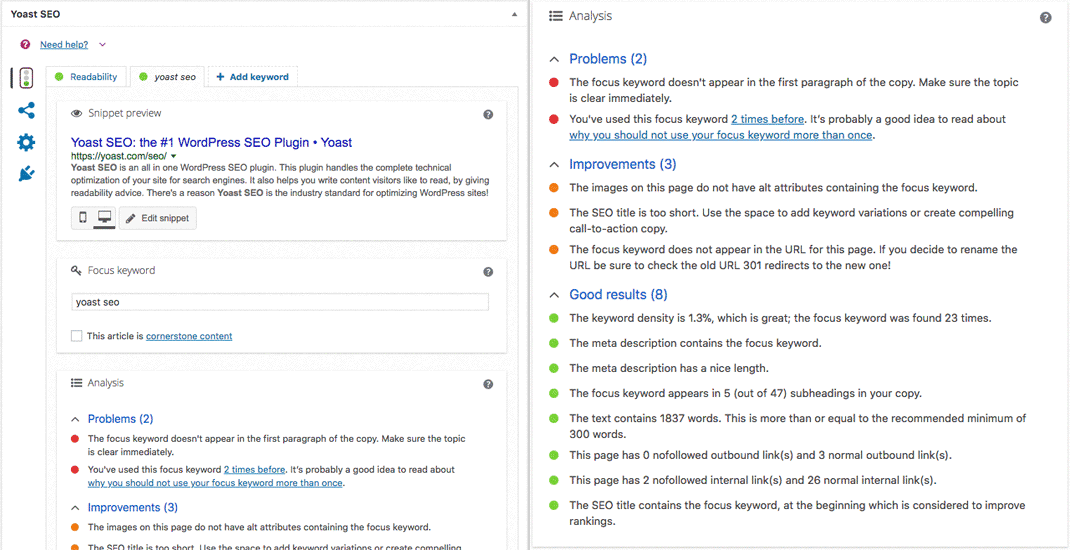Switch to the Readability tab

(x=87, y=77)
